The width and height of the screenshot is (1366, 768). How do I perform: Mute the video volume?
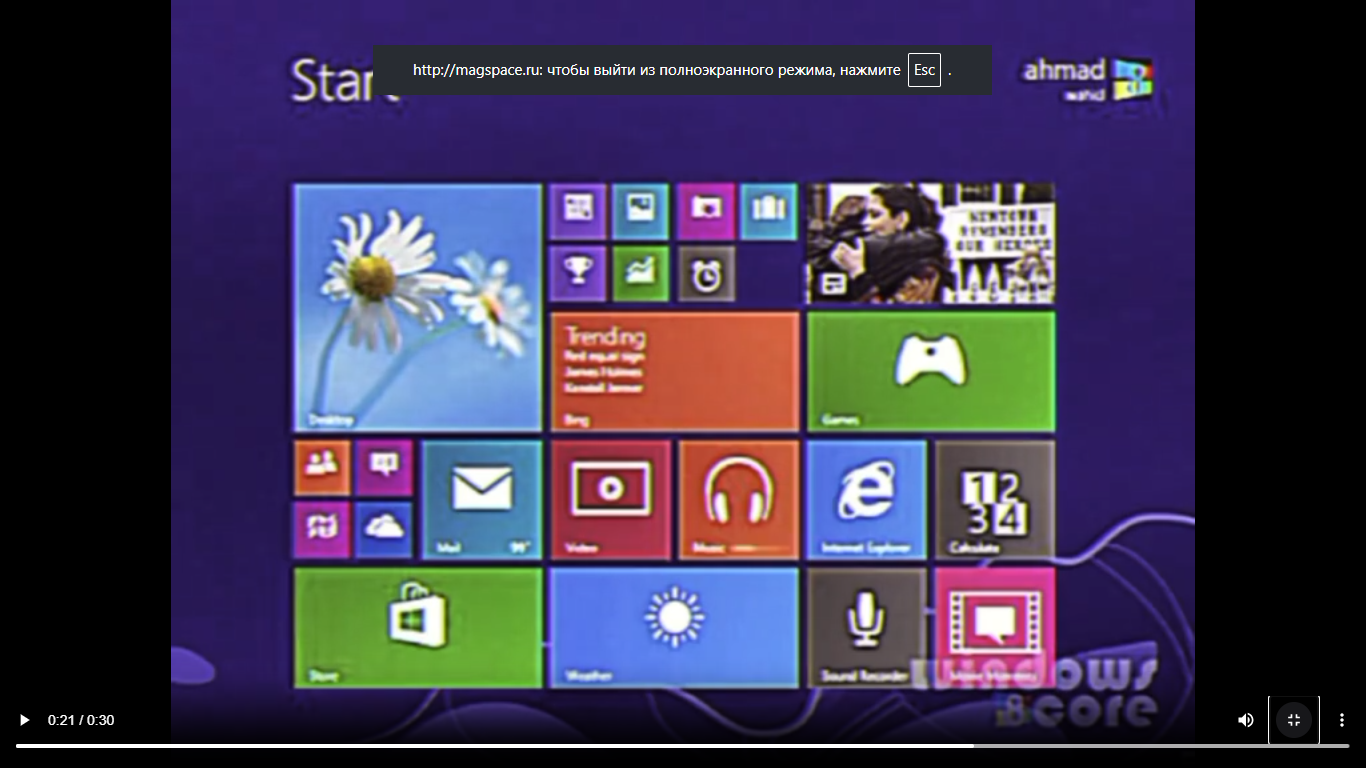coord(1245,720)
